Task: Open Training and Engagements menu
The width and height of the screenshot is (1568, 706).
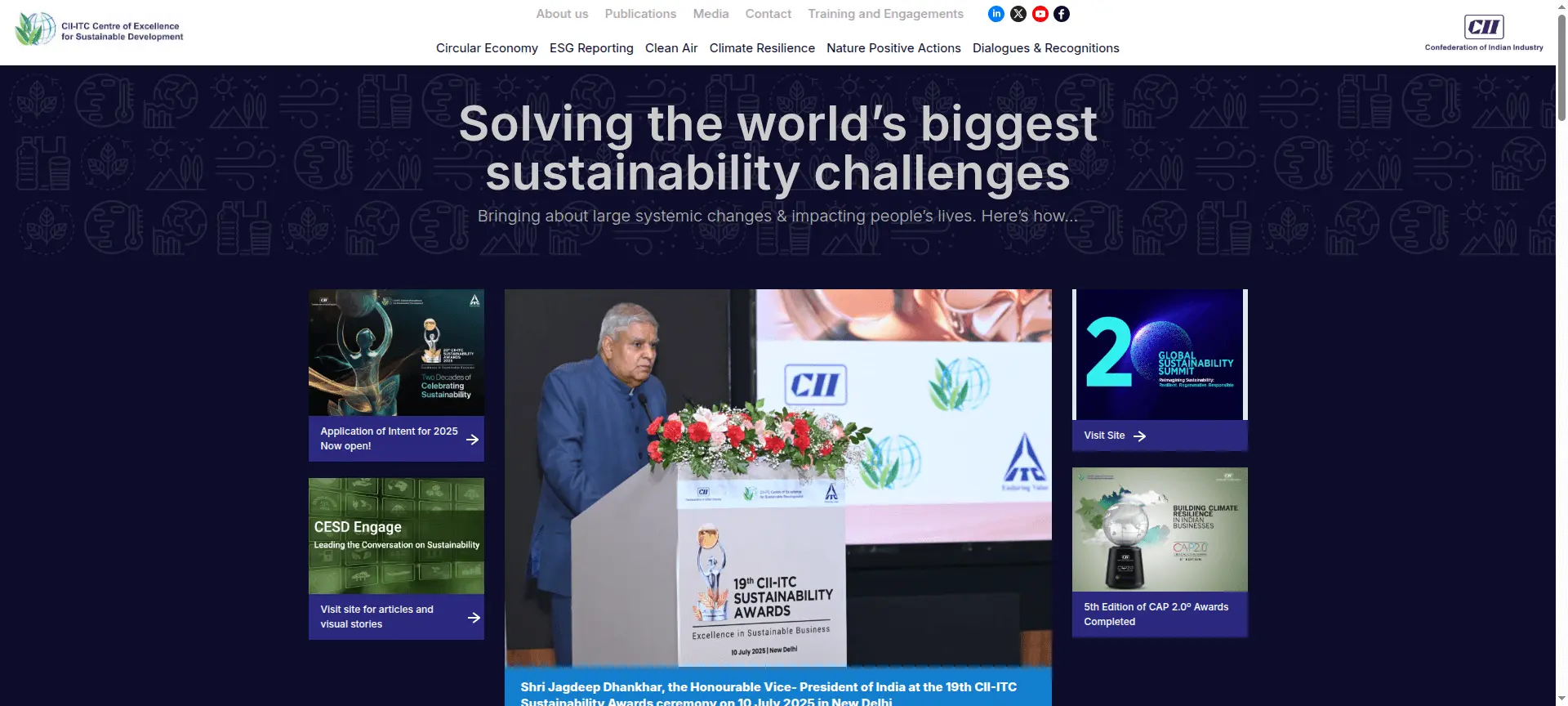Action: coord(885,14)
